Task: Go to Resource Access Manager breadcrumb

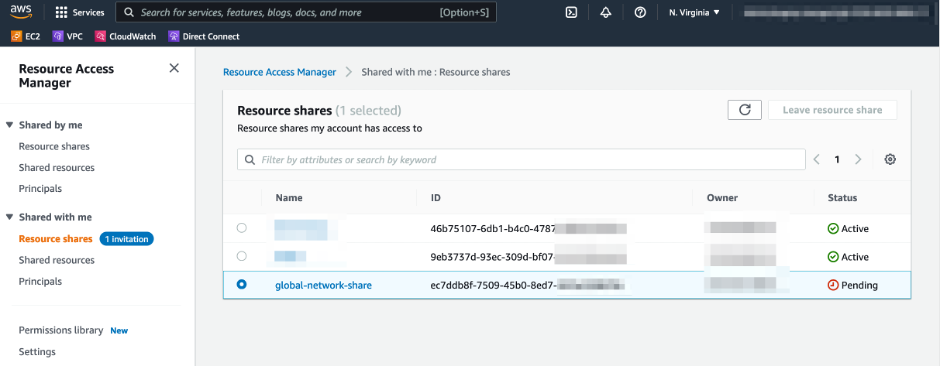Action: pos(280,72)
